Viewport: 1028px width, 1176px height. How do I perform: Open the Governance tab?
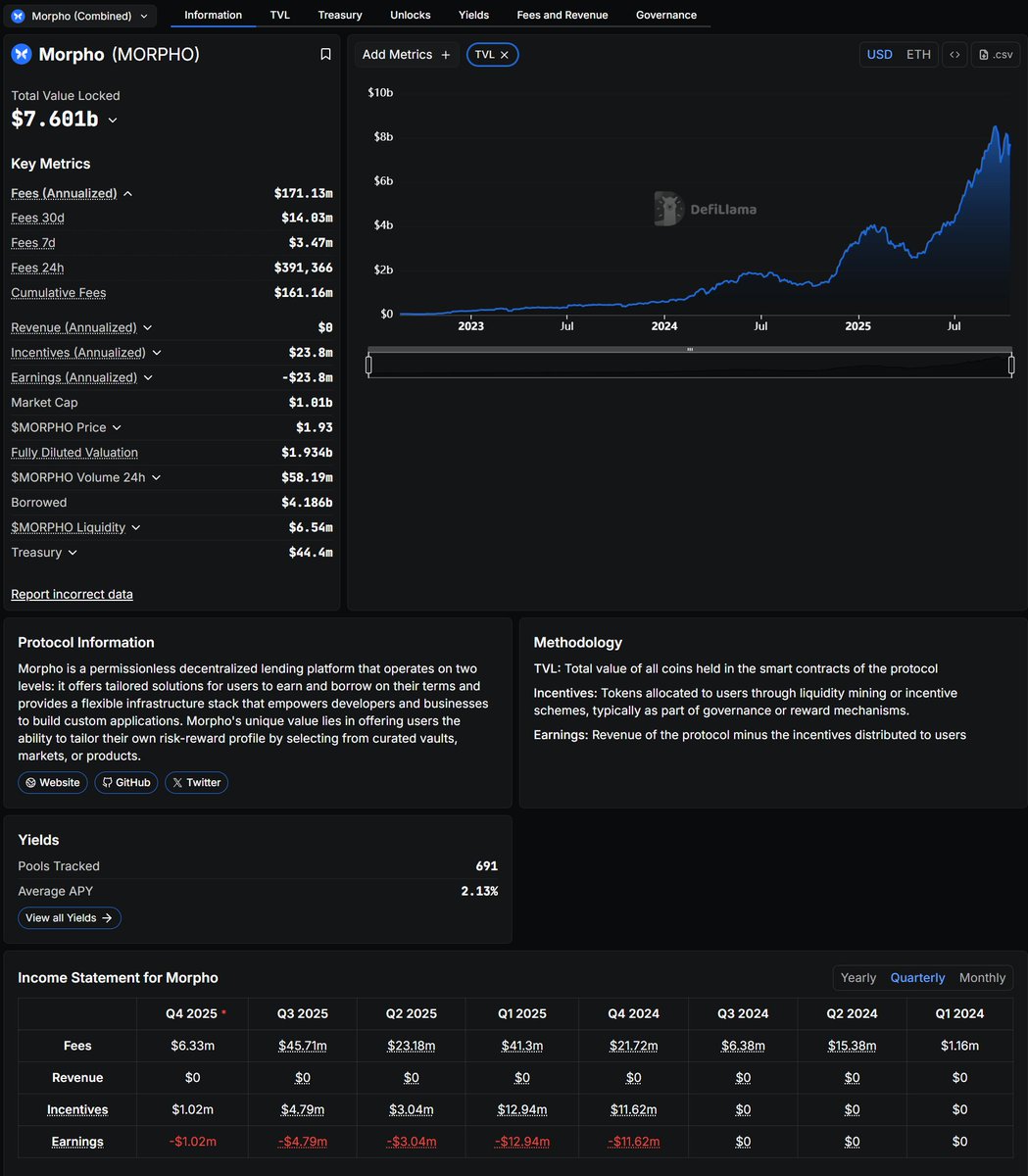(665, 15)
